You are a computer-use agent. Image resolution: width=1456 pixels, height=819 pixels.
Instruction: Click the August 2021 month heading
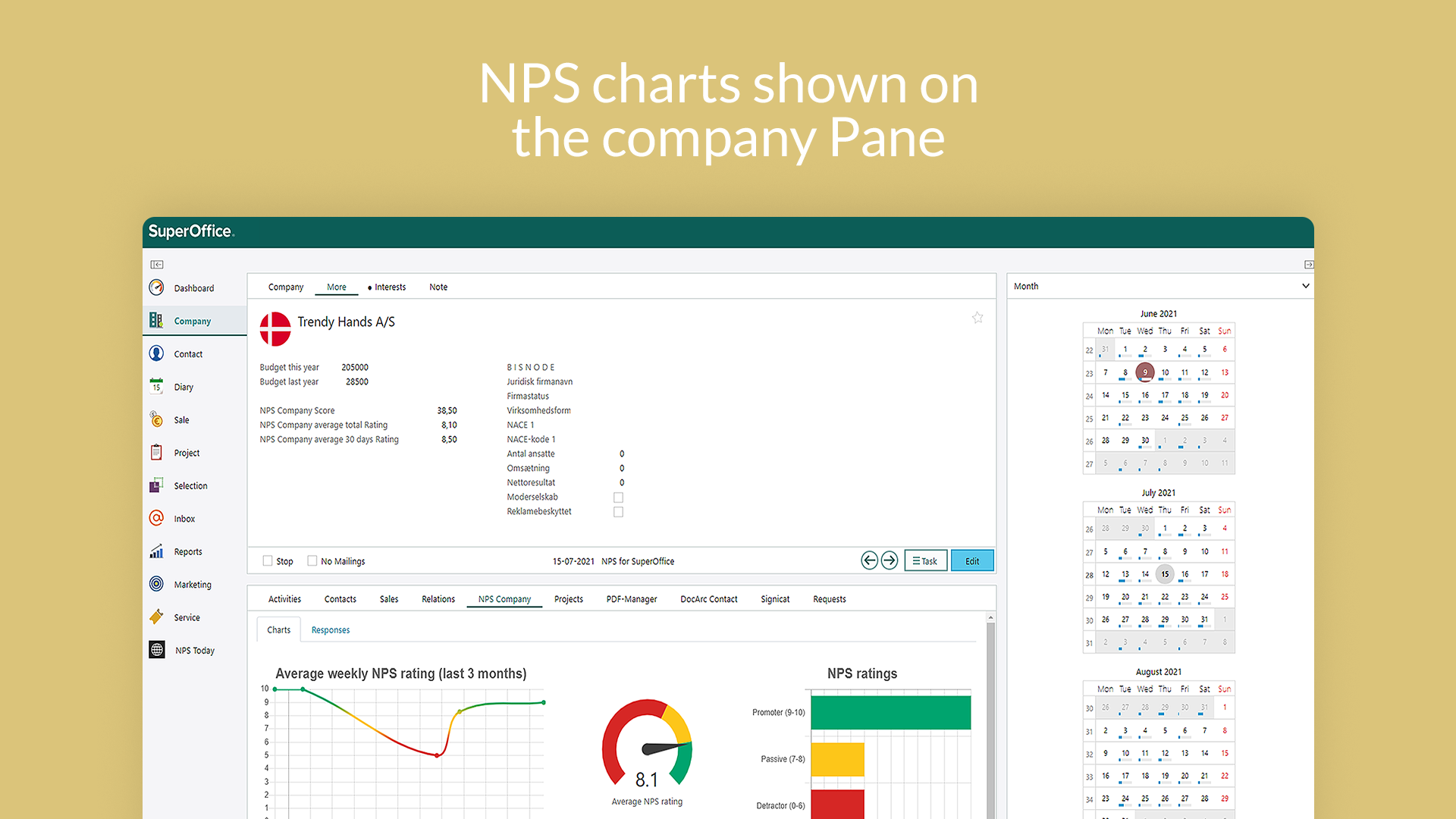point(1159,672)
